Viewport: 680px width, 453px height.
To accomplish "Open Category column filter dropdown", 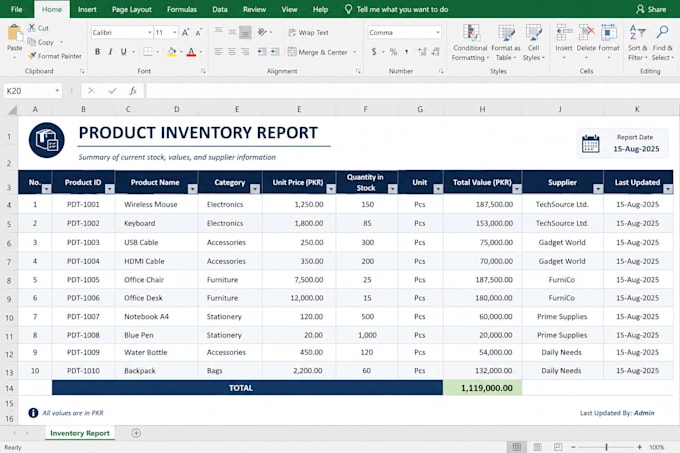I will click(255, 189).
